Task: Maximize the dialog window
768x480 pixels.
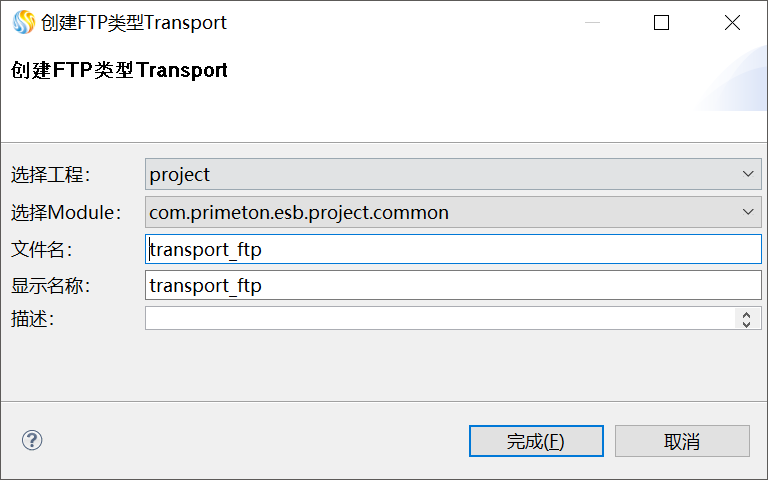Action: click(661, 22)
